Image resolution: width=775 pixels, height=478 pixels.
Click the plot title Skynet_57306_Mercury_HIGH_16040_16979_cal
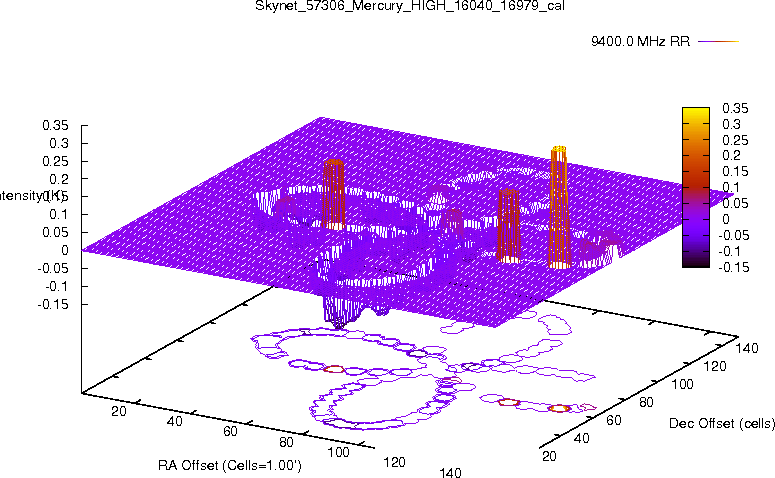point(410,6)
